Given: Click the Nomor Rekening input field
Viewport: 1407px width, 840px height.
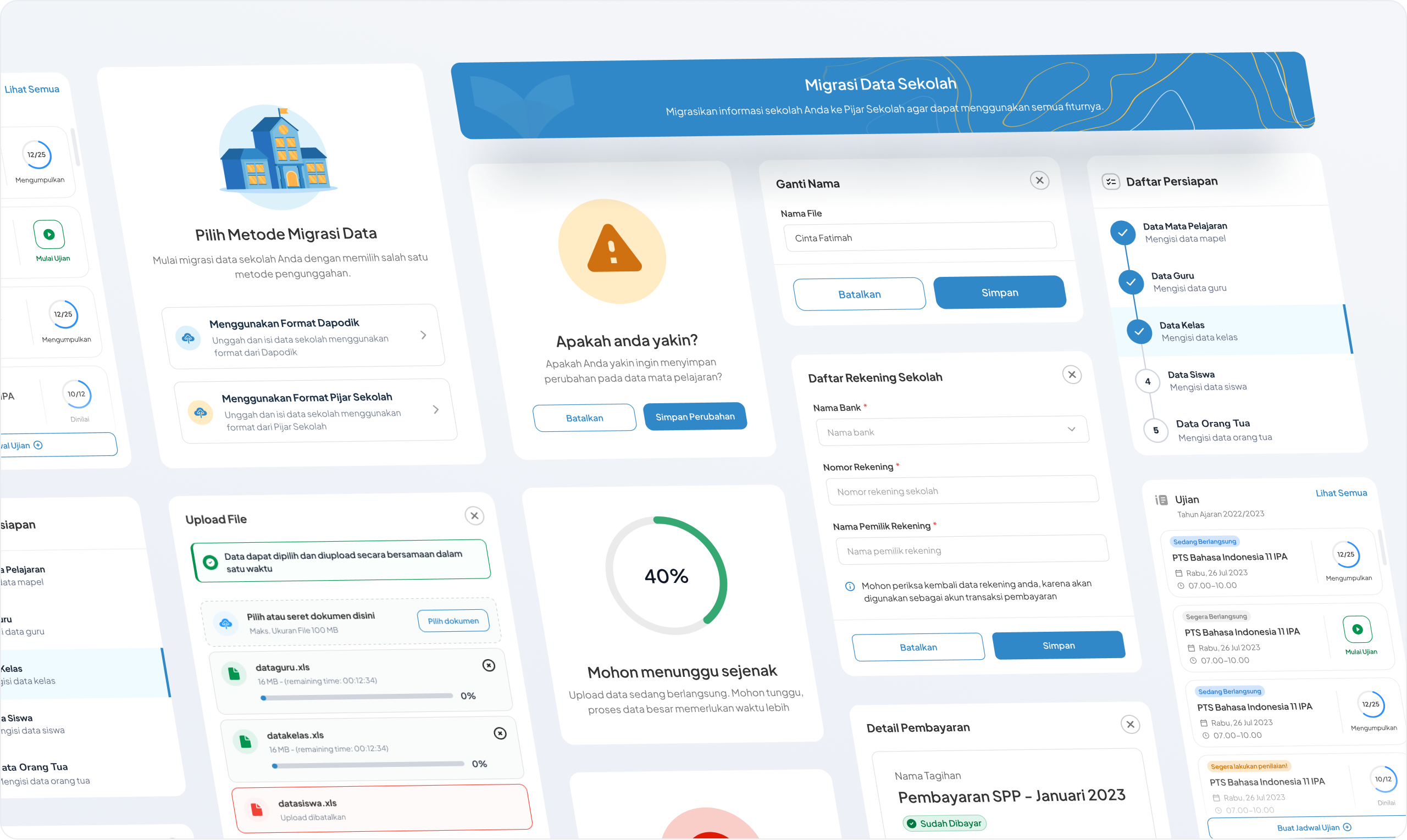Looking at the screenshot, I should click(x=962, y=490).
